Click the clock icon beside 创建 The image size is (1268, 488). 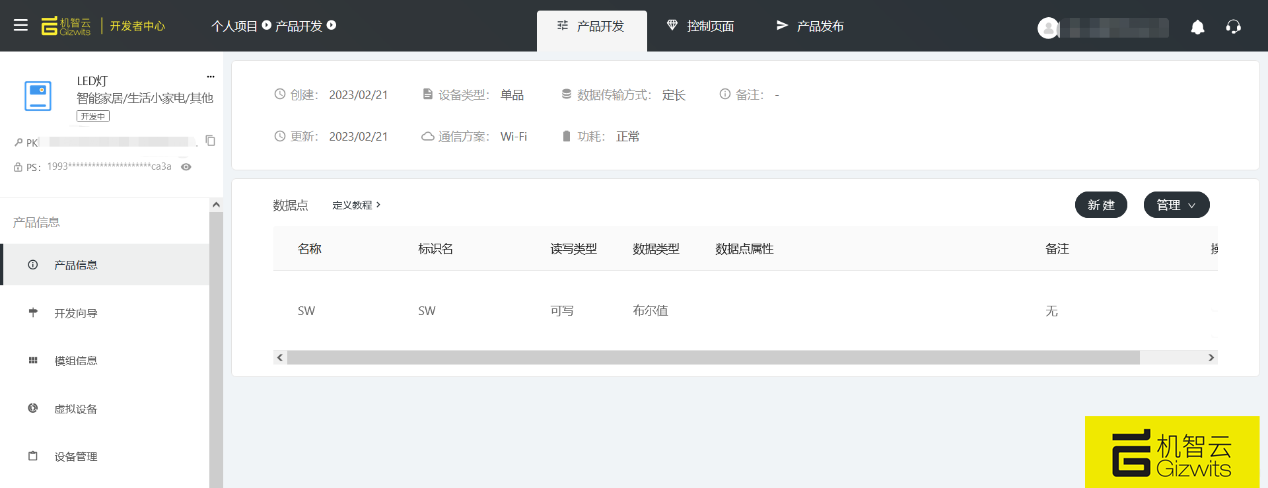coord(280,95)
